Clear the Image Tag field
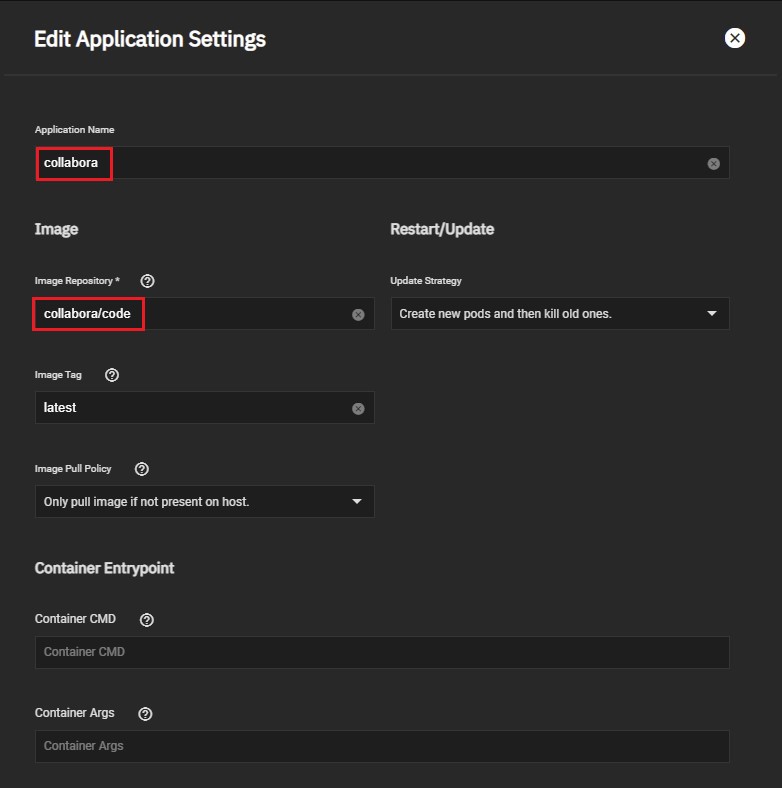Viewport: 782px width, 788px height. [358, 408]
